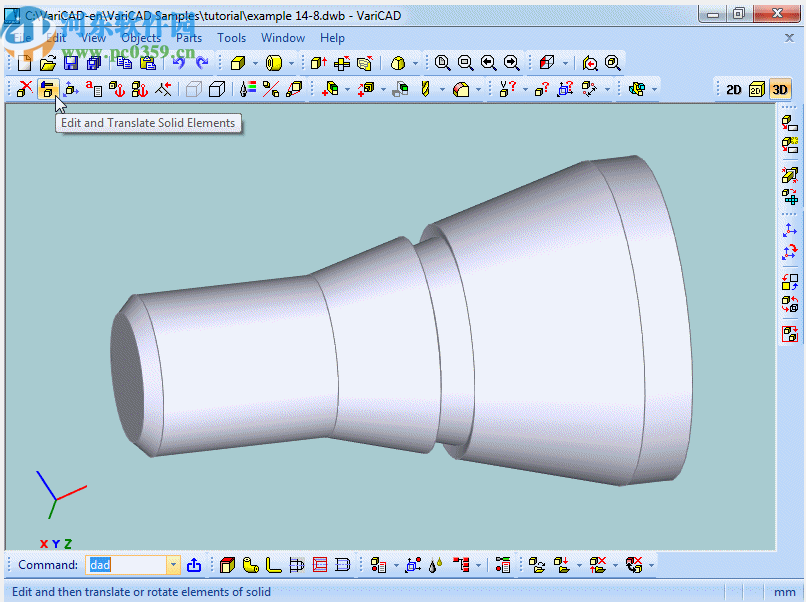The image size is (806, 602).
Task: Expand dropdown next to red tree structure icon
Action: 479,565
